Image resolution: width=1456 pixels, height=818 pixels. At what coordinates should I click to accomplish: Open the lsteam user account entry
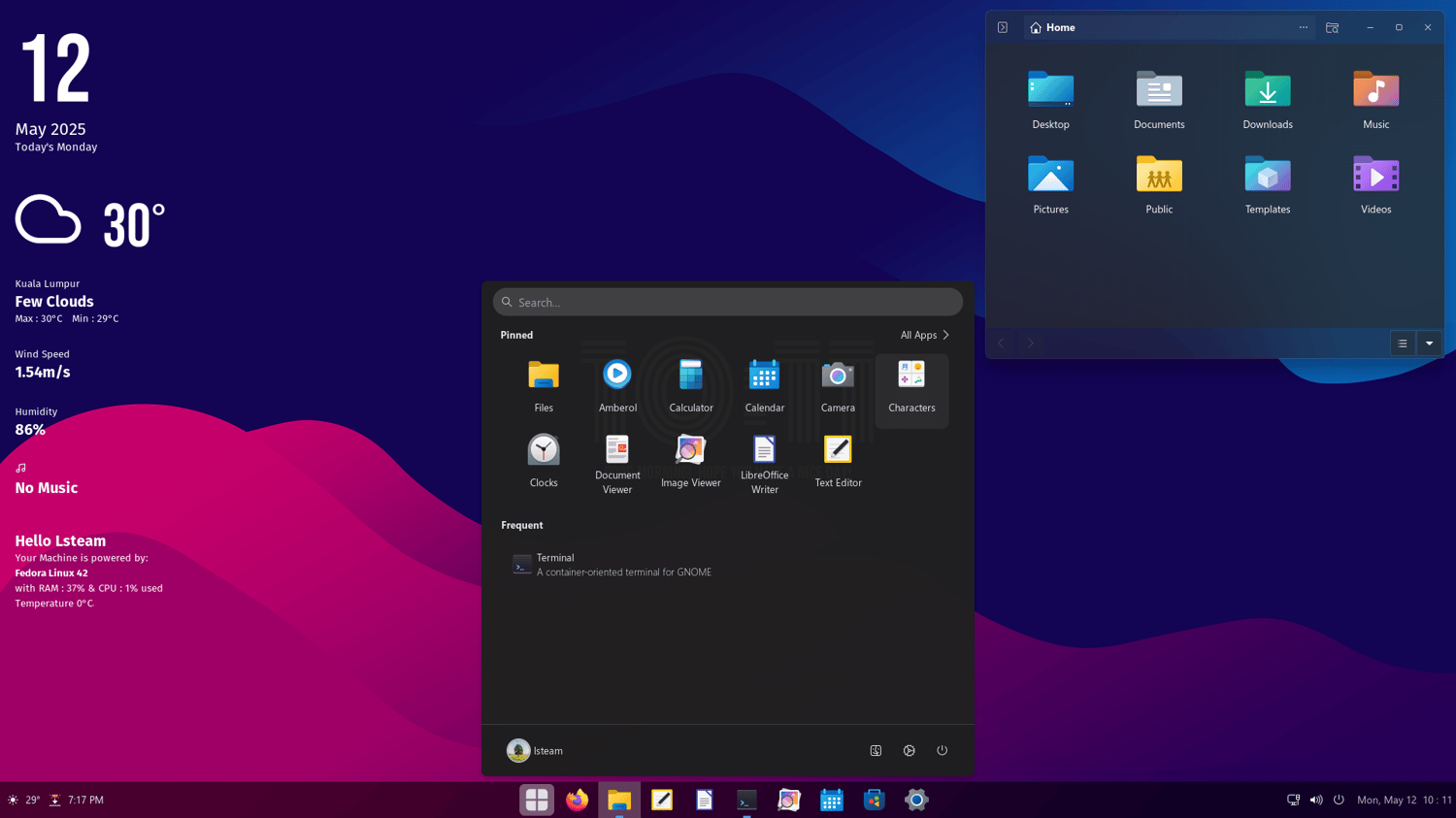click(535, 750)
